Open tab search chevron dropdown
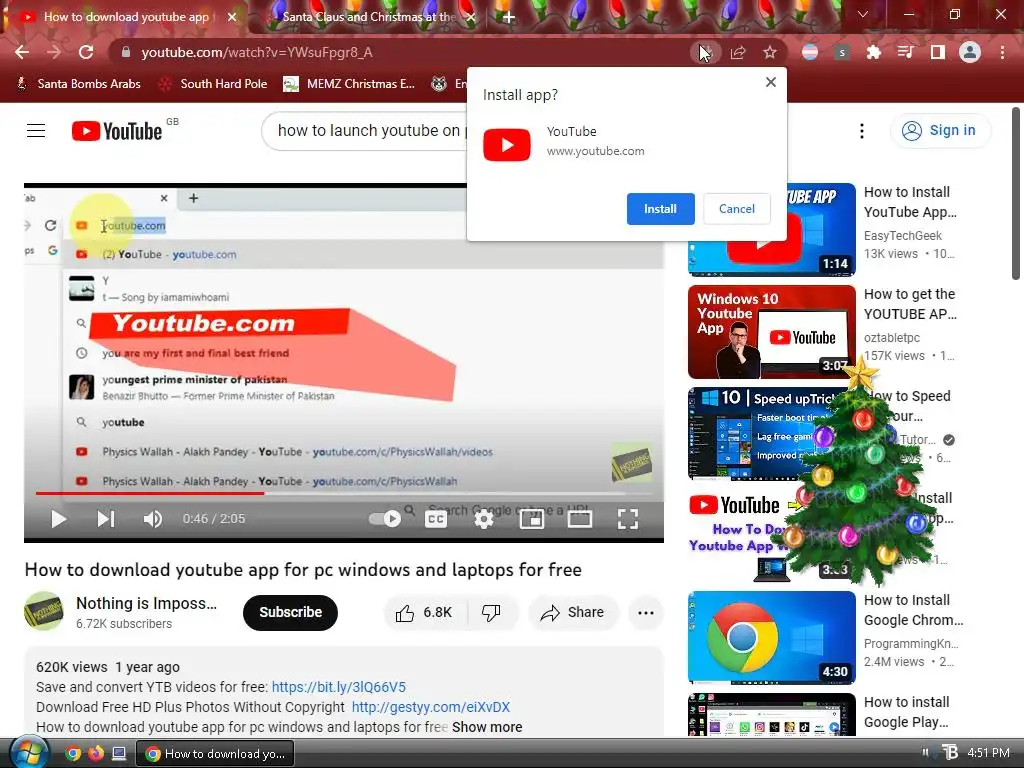This screenshot has height=768, width=1024. click(x=863, y=14)
